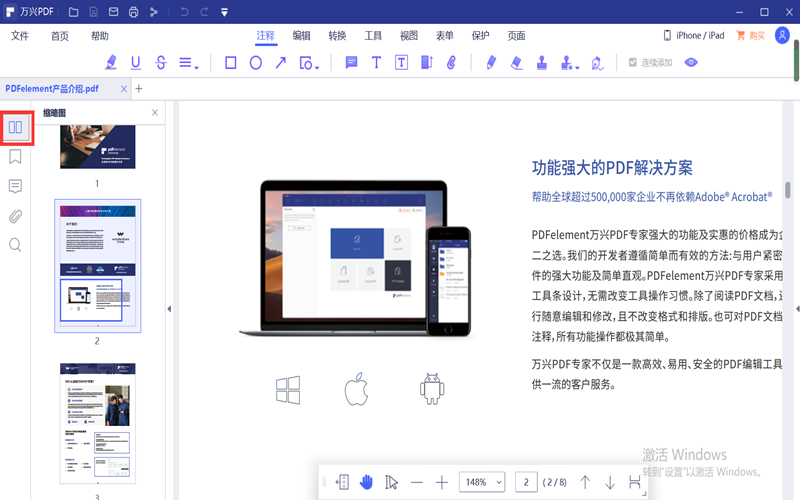800x500 pixels.
Task: Toggle the thumbnail panel sidebar button
Action: [15, 127]
